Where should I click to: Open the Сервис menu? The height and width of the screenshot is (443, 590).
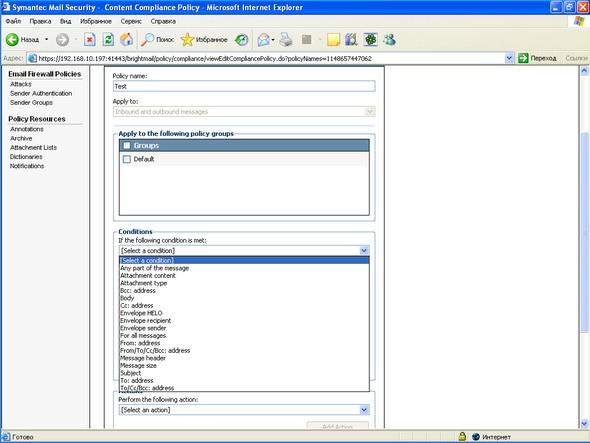(x=131, y=21)
